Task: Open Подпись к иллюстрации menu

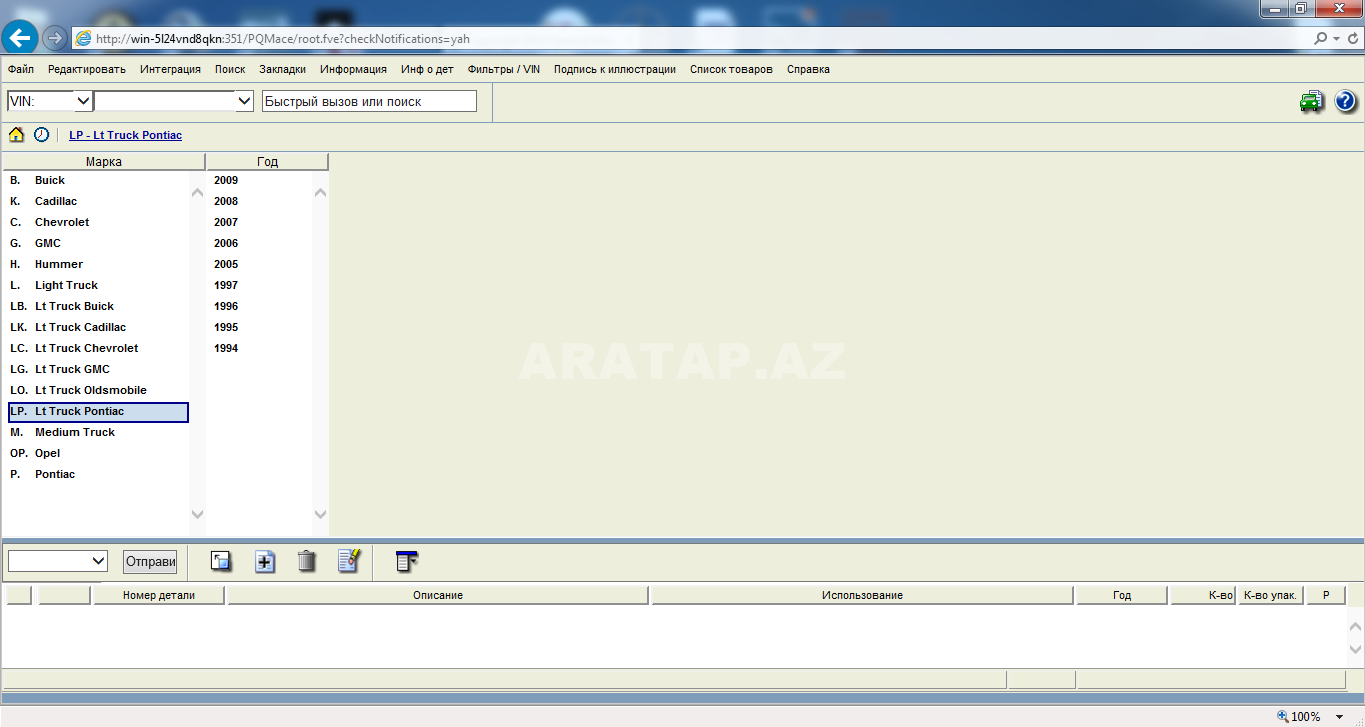Action: (615, 69)
